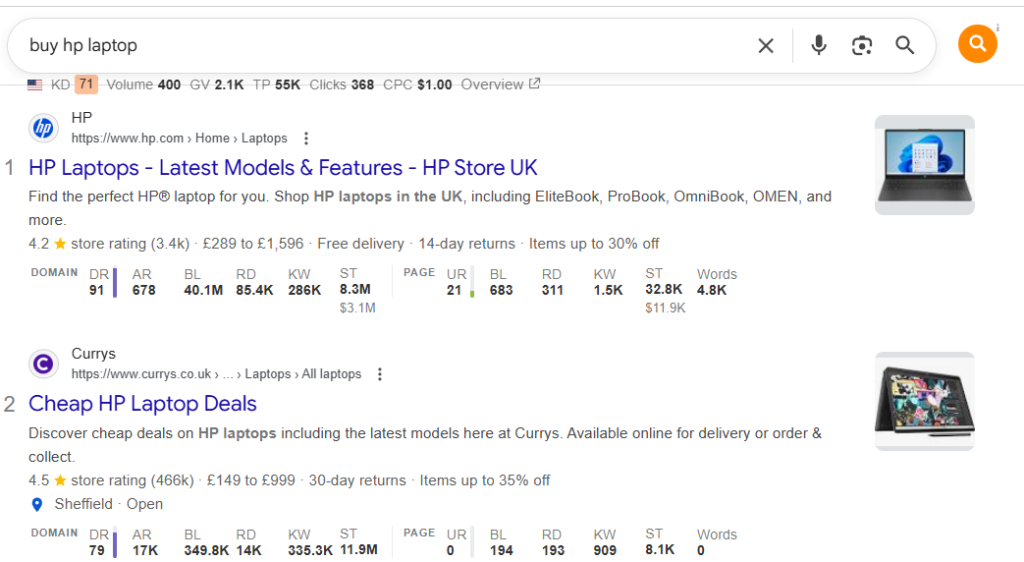This screenshot has width=1024, height=562.
Task: Click the ST 8.3M value for HP domain
Action: (355, 289)
